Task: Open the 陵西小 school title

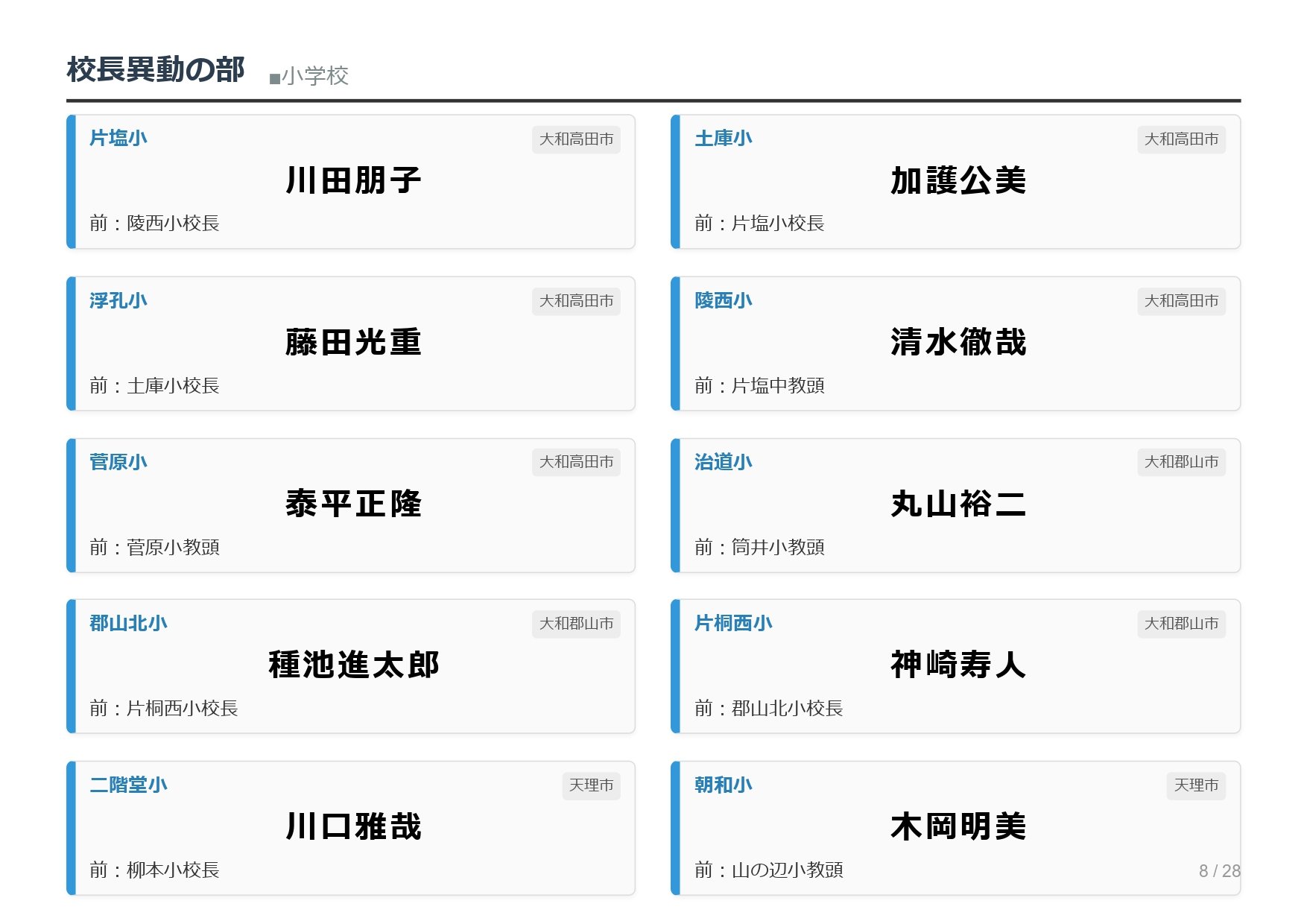Action: (723, 301)
